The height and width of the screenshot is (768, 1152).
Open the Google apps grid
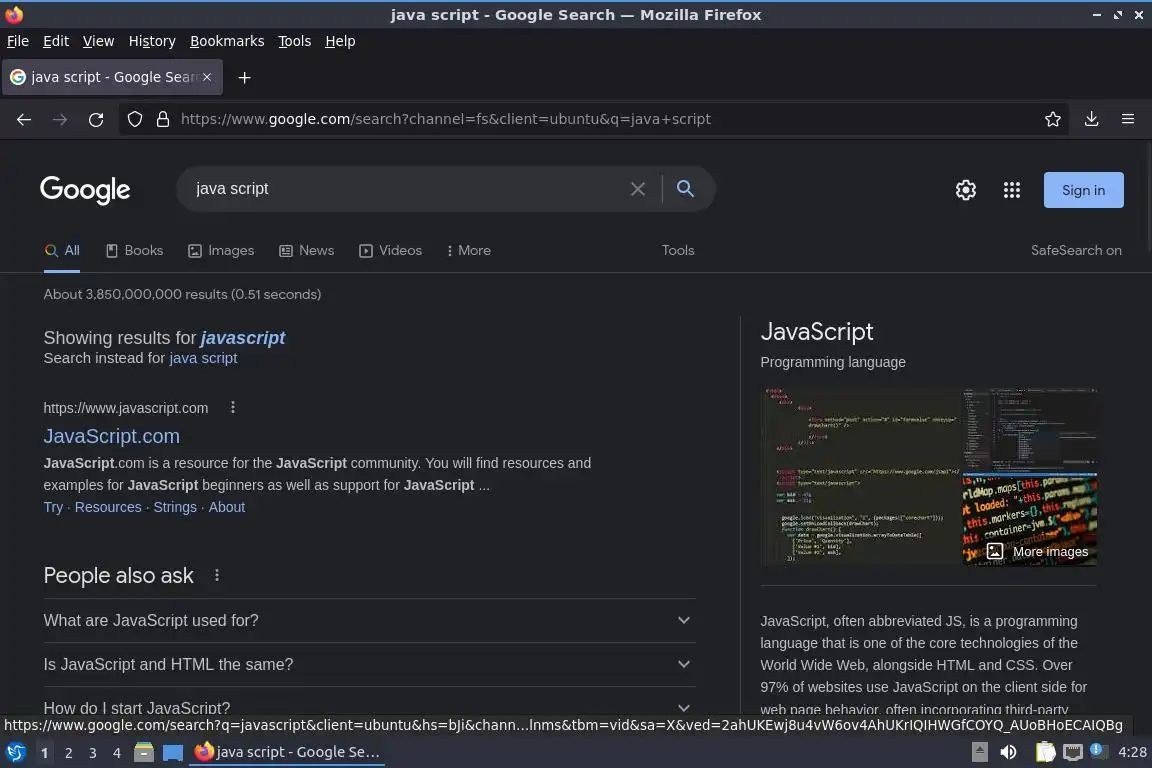click(1012, 190)
